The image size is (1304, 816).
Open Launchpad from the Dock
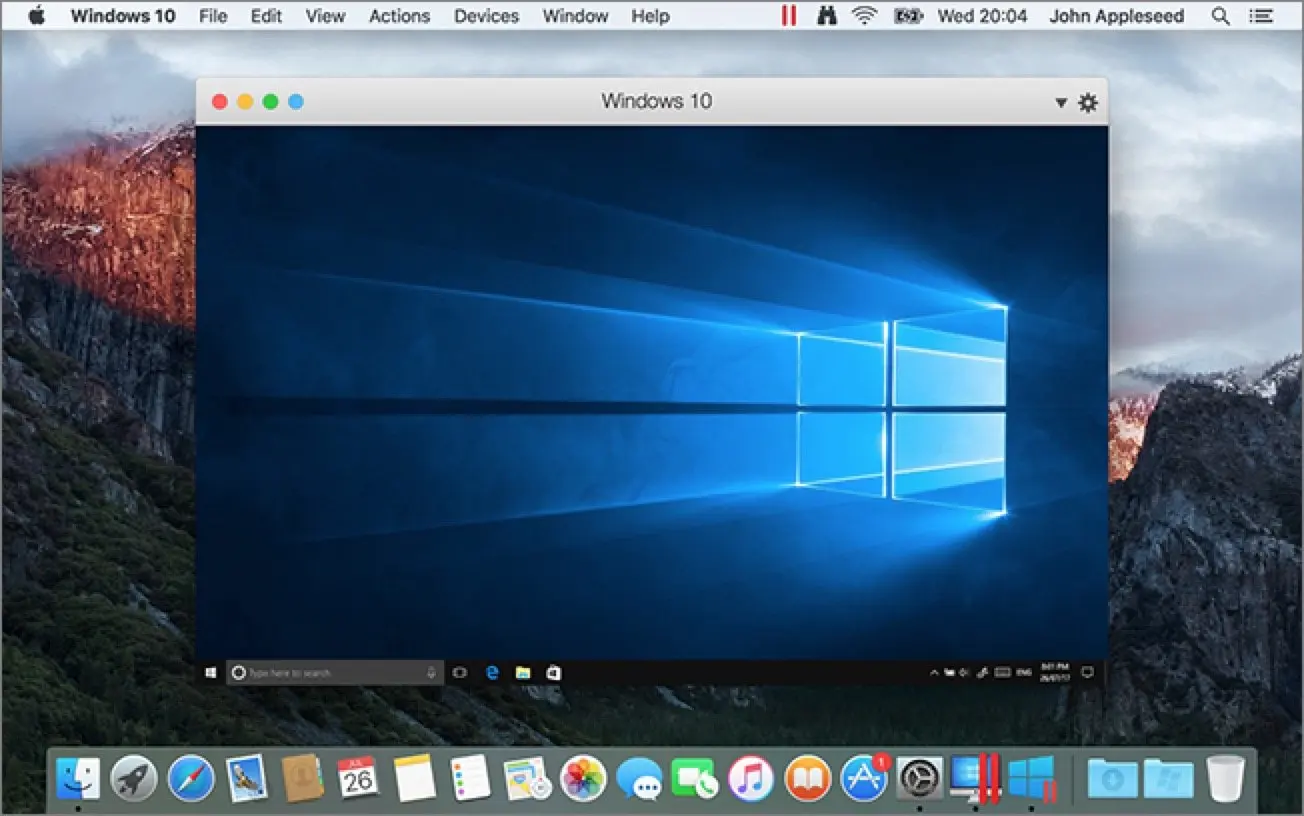click(x=133, y=777)
